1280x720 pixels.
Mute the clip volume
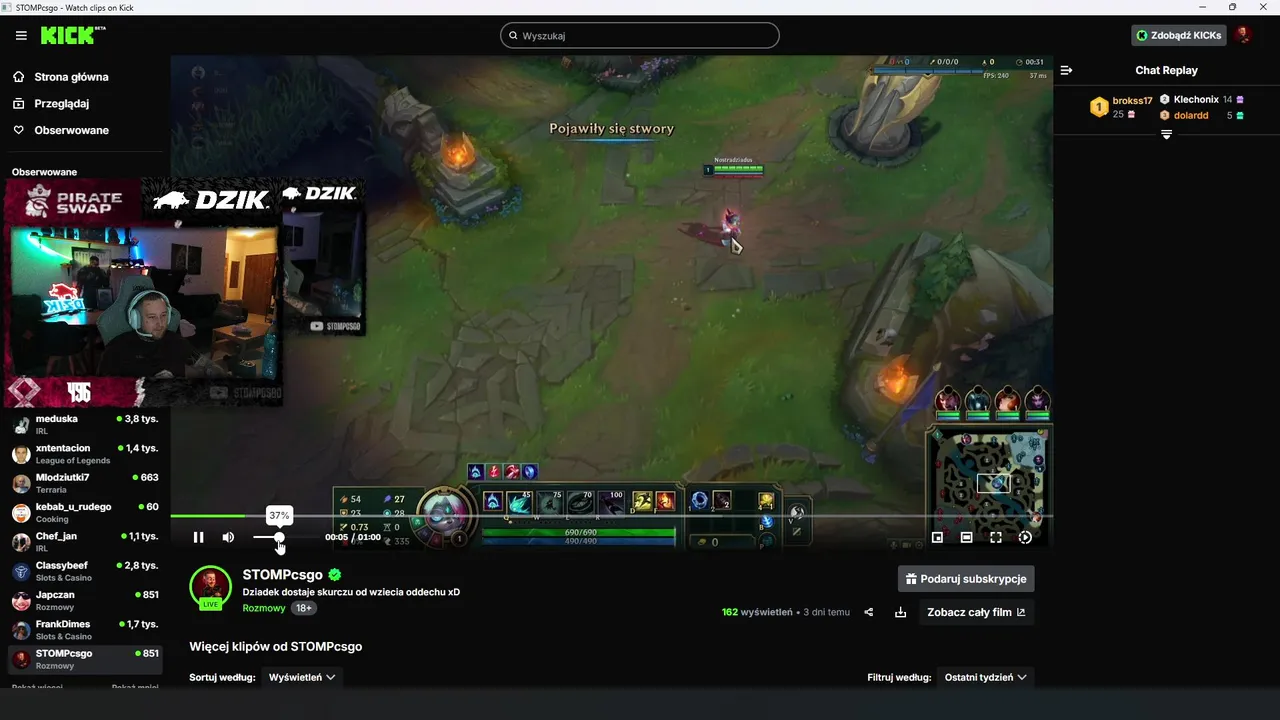(228, 537)
